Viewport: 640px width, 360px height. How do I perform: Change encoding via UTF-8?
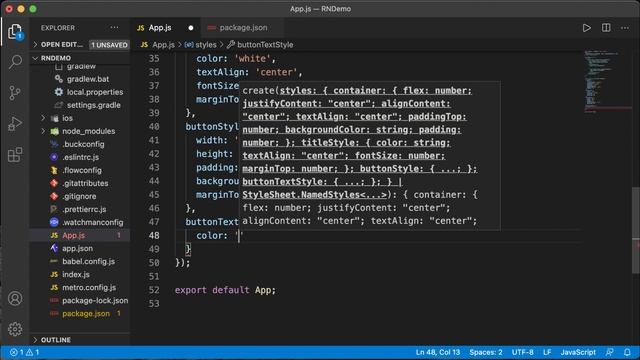pos(522,352)
